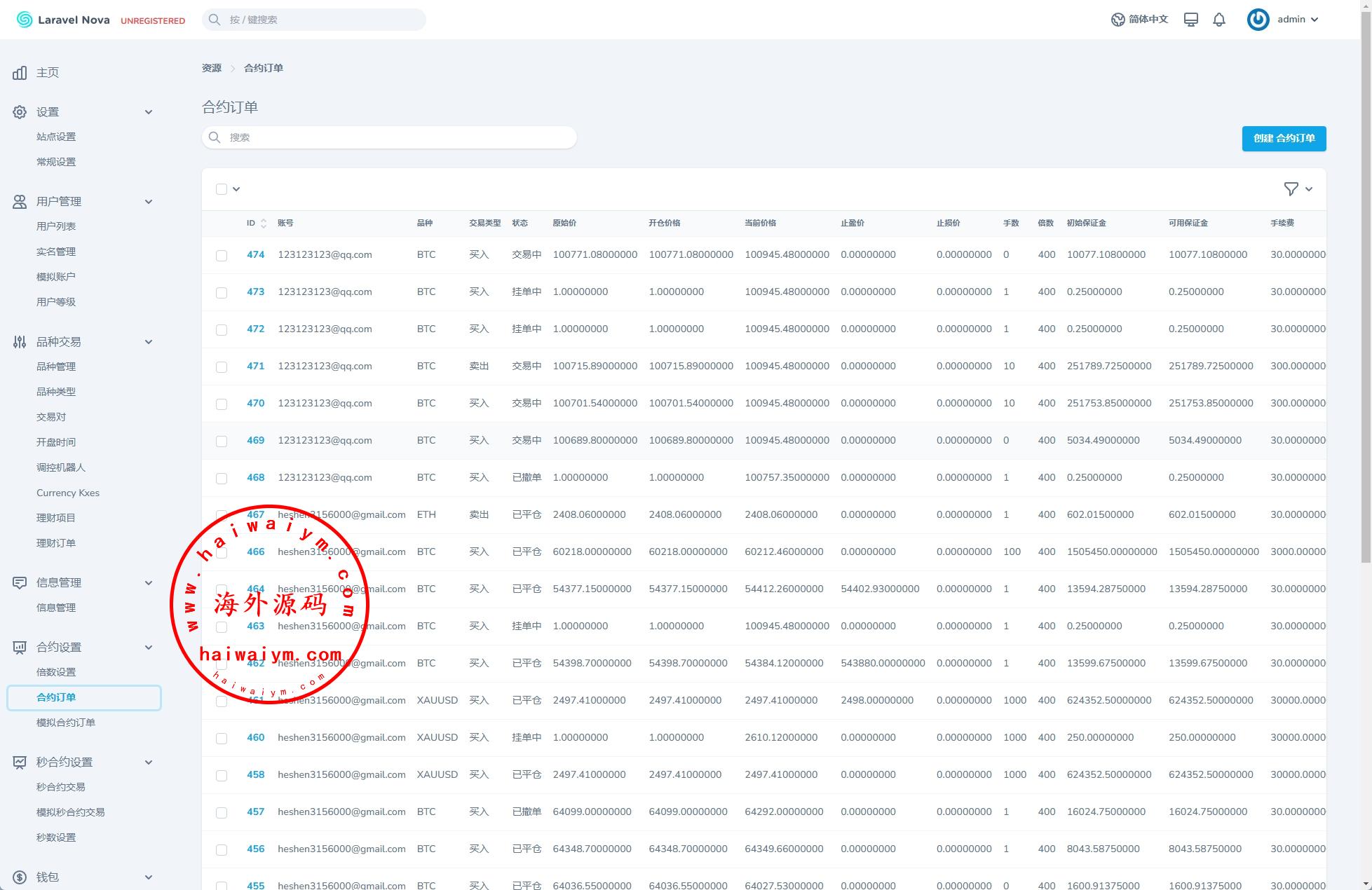This screenshot has height=890, width=1372.
Task: Click the 创建 合约订单 button
Action: pyautogui.click(x=1284, y=138)
